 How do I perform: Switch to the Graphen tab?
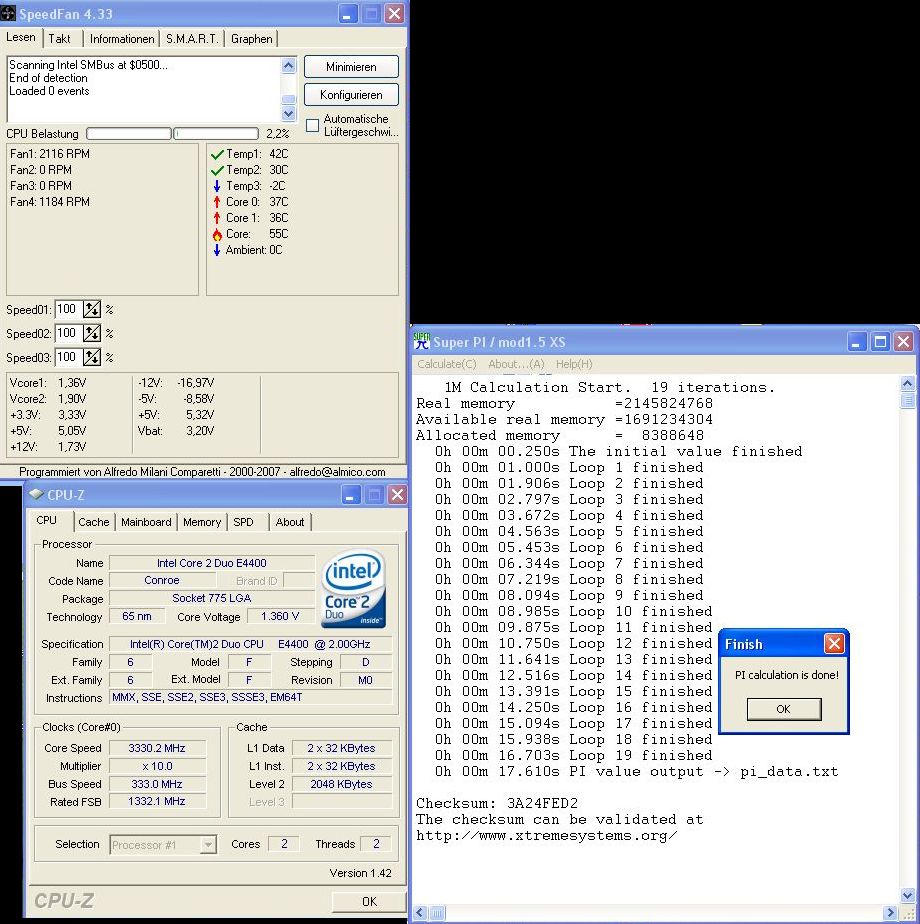(x=252, y=39)
